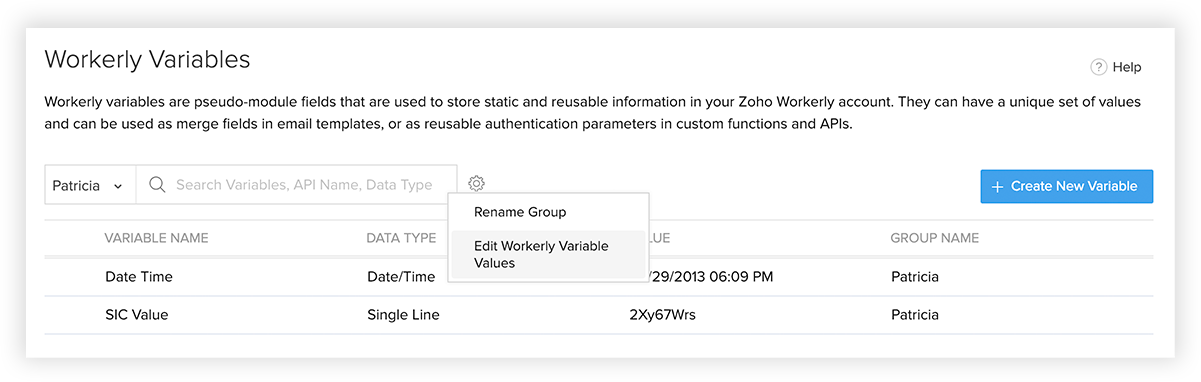Click Patricia group name in SIC Value row
Image resolution: width=1201 pixels, height=382 pixels.
(915, 315)
